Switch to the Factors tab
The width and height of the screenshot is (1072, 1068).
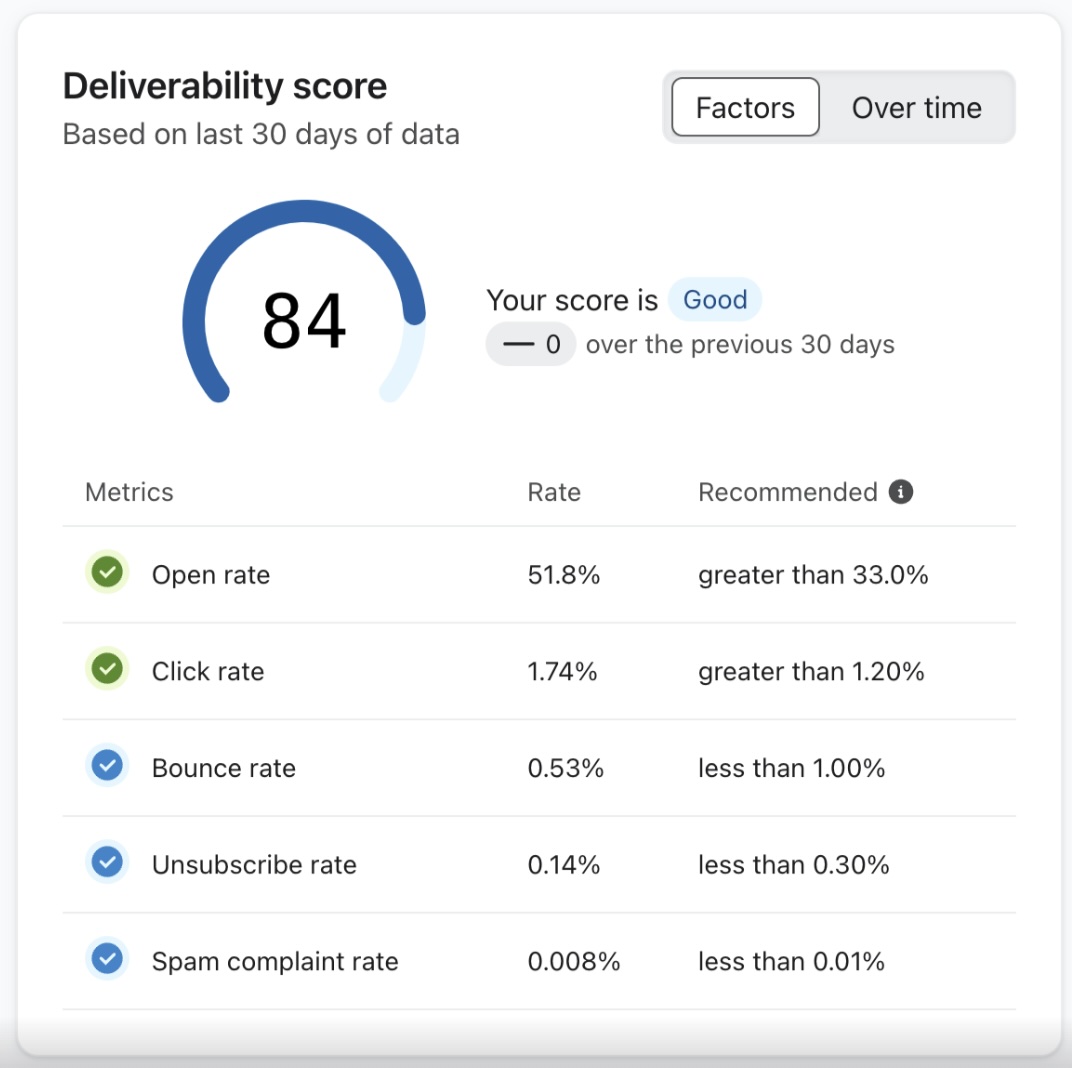pyautogui.click(x=744, y=107)
